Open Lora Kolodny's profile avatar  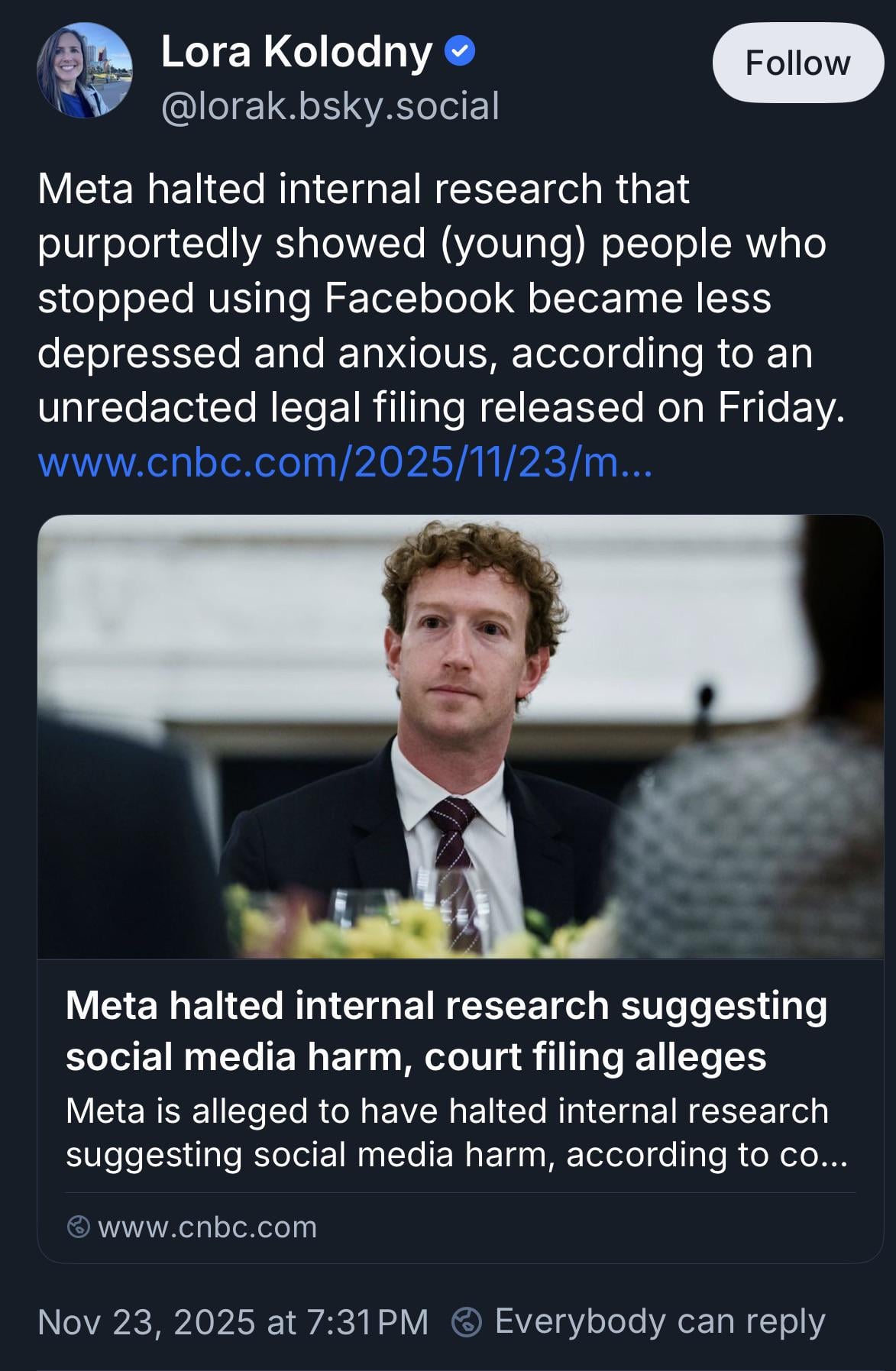tap(85, 70)
